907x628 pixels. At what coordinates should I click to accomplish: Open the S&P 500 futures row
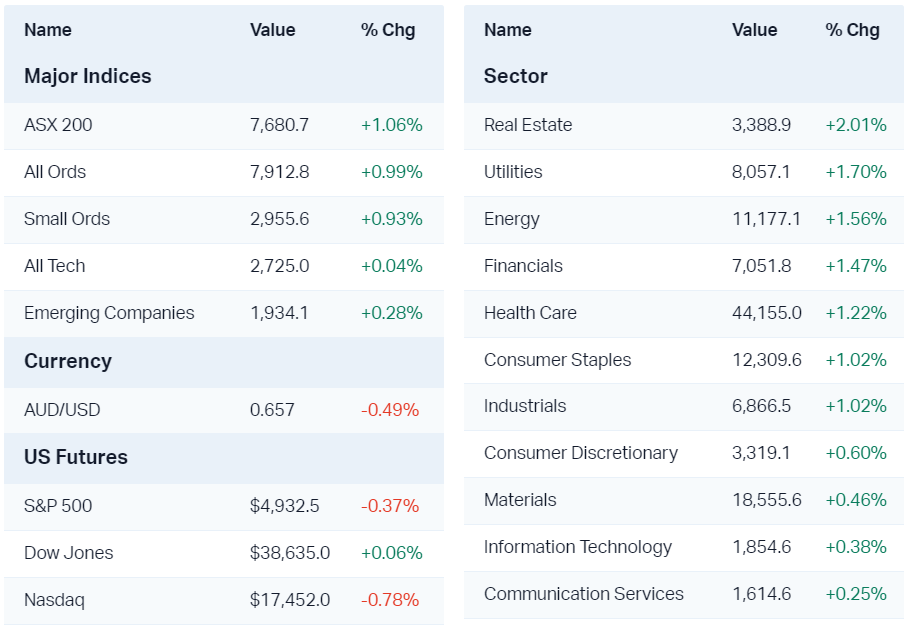coord(58,506)
